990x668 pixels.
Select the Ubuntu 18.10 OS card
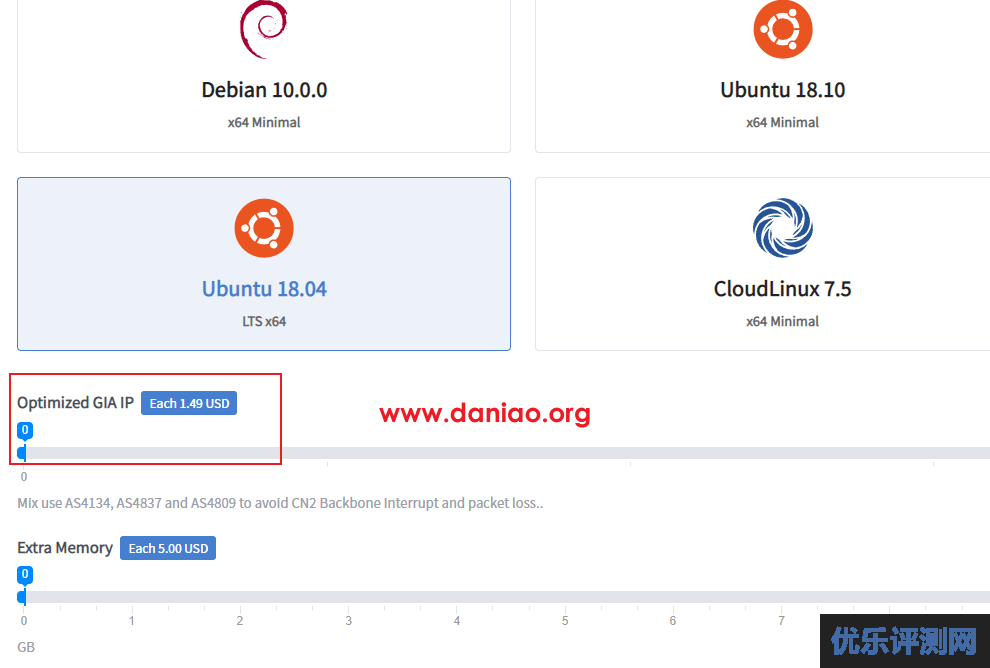pos(763,76)
